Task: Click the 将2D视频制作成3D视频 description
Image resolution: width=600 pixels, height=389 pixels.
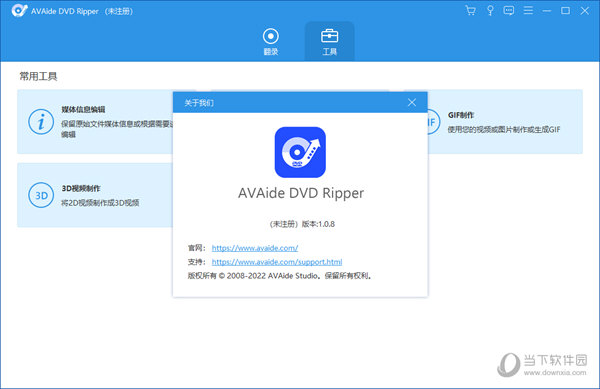Action: click(100, 203)
